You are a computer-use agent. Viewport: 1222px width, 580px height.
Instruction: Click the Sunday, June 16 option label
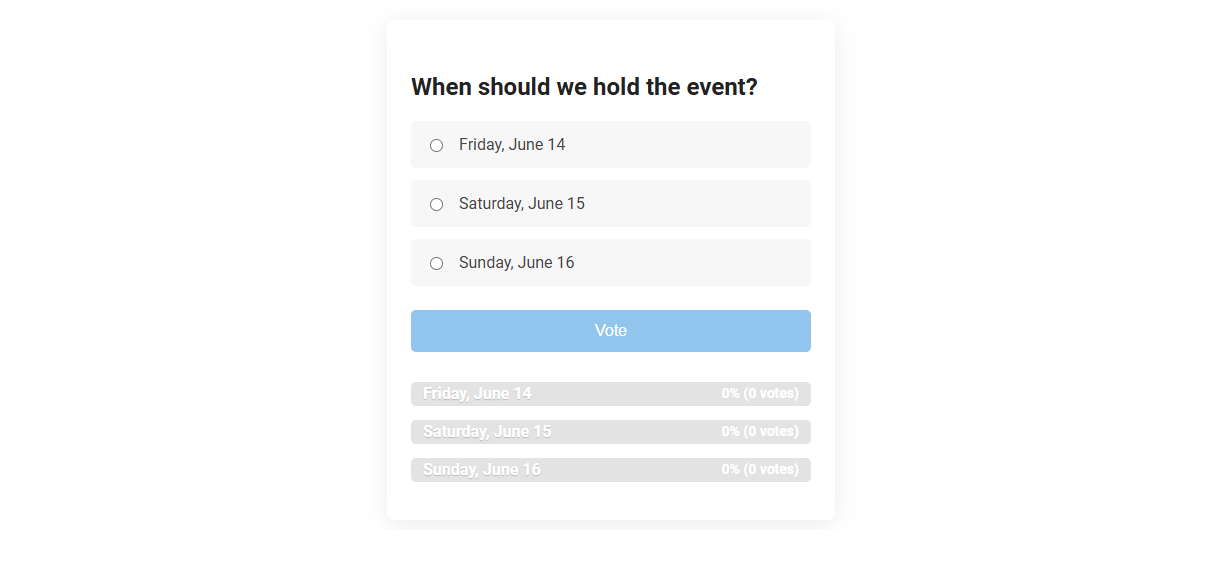coord(515,262)
